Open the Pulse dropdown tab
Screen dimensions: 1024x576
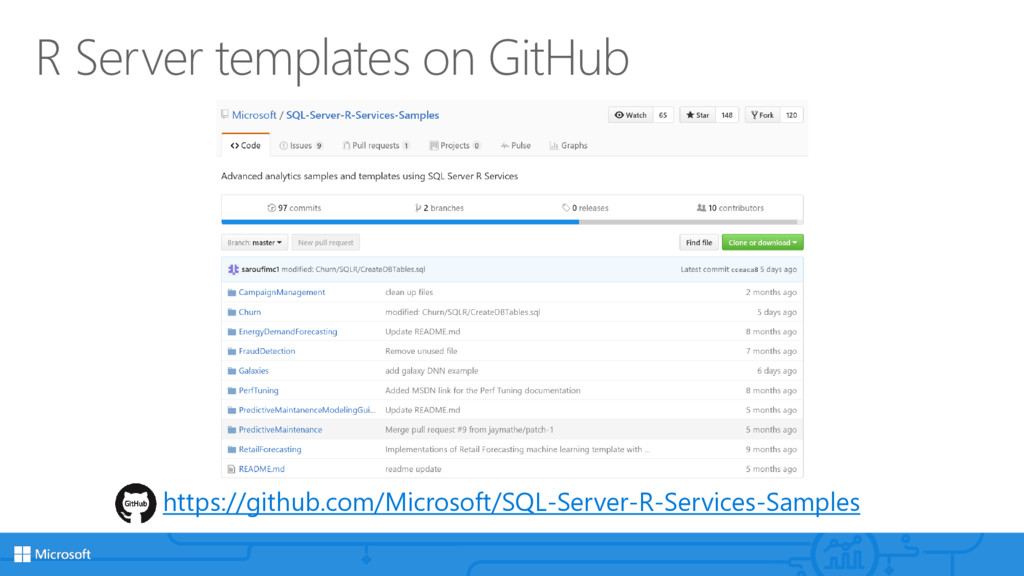pos(515,146)
